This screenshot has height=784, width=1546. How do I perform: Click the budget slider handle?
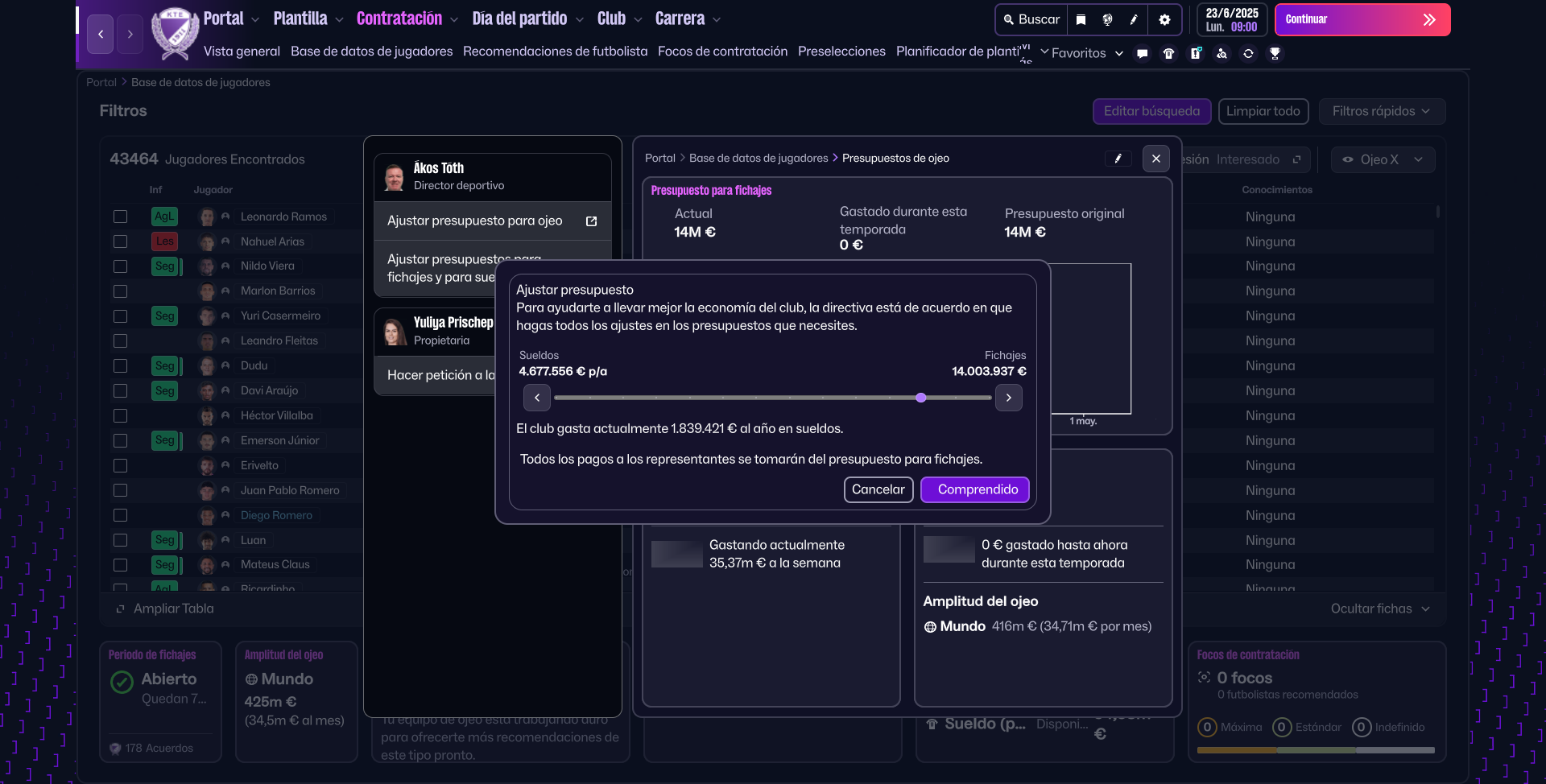click(x=921, y=398)
